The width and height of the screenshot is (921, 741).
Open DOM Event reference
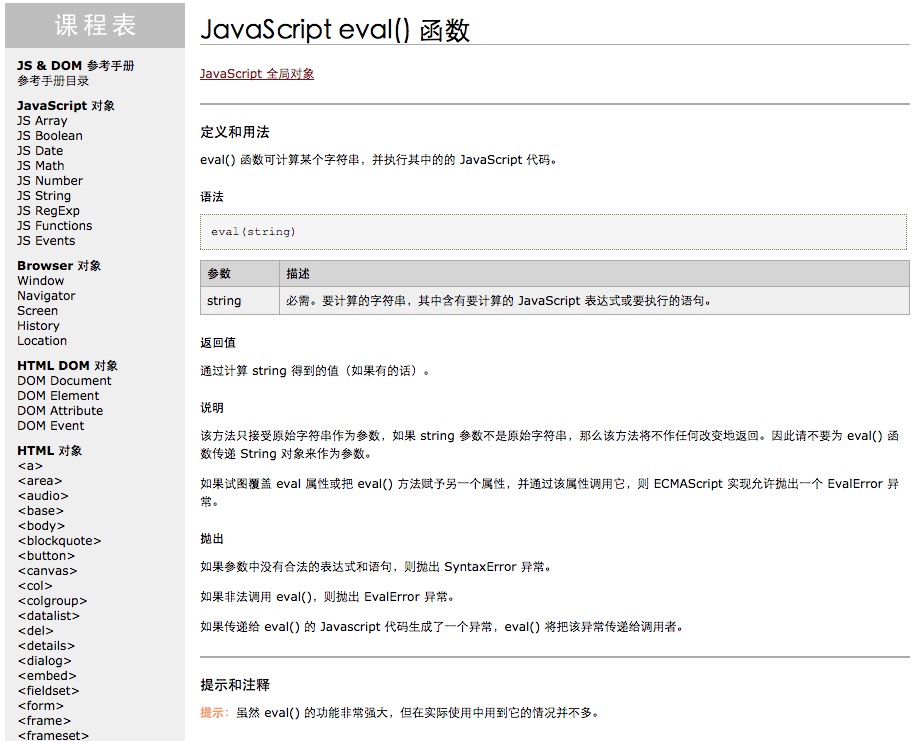[x=51, y=426]
